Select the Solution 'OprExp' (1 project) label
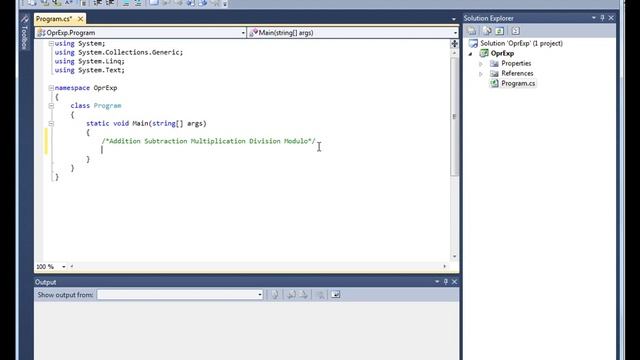640x360 pixels. (x=521, y=43)
